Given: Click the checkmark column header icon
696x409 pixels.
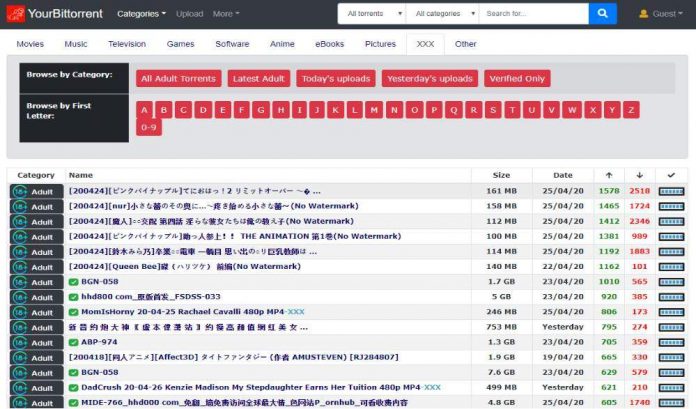Looking at the screenshot, I should click(x=671, y=175).
